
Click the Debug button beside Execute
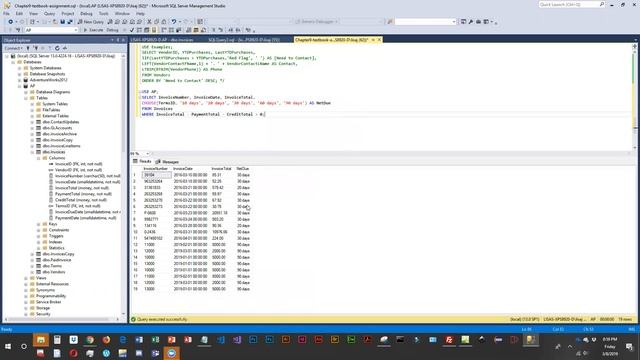112,30
